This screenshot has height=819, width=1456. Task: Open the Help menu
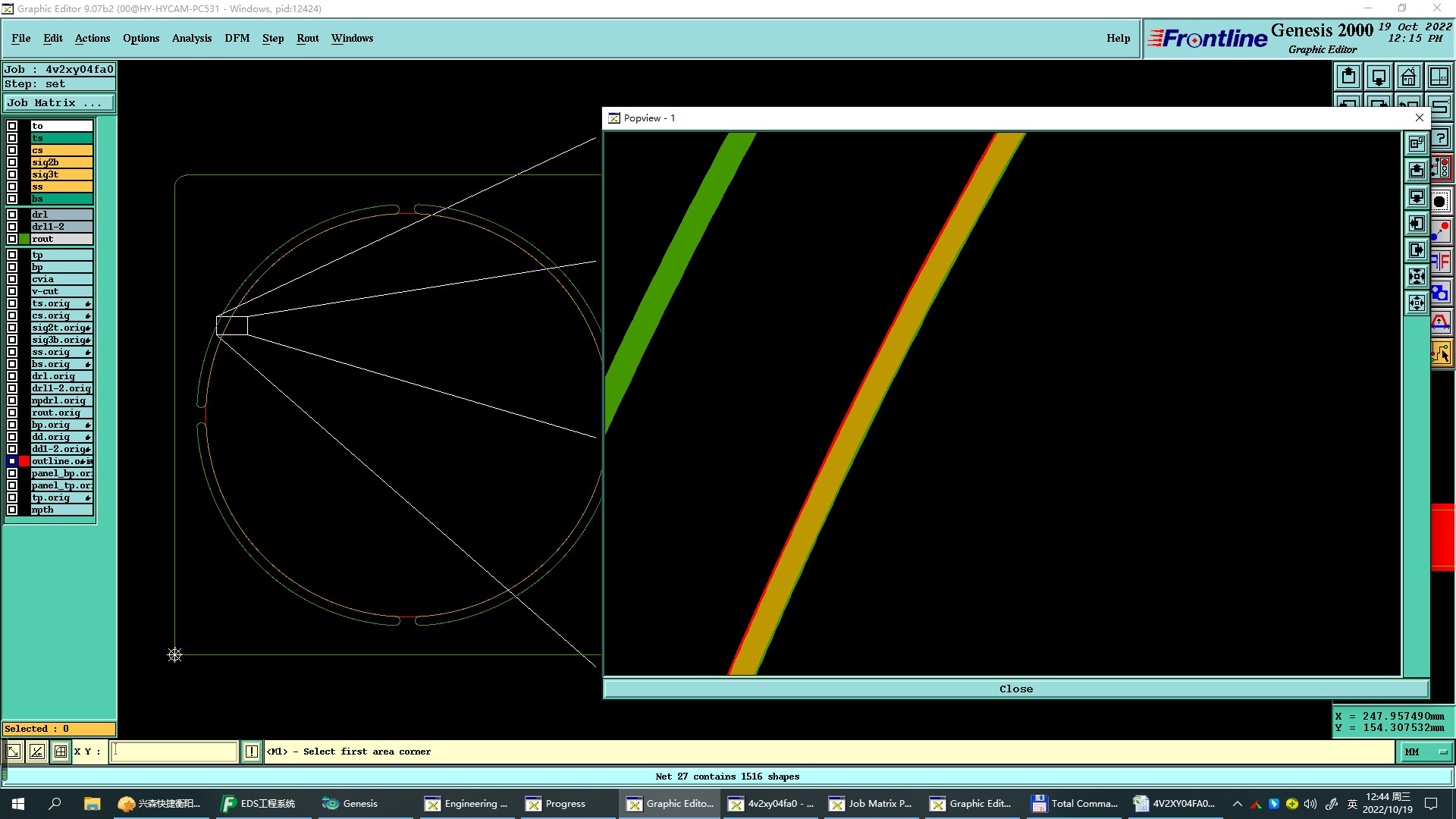click(1119, 38)
